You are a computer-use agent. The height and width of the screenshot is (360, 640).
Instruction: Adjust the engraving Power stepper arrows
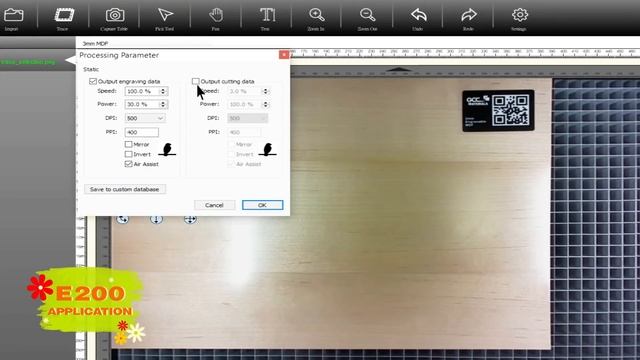[163, 104]
